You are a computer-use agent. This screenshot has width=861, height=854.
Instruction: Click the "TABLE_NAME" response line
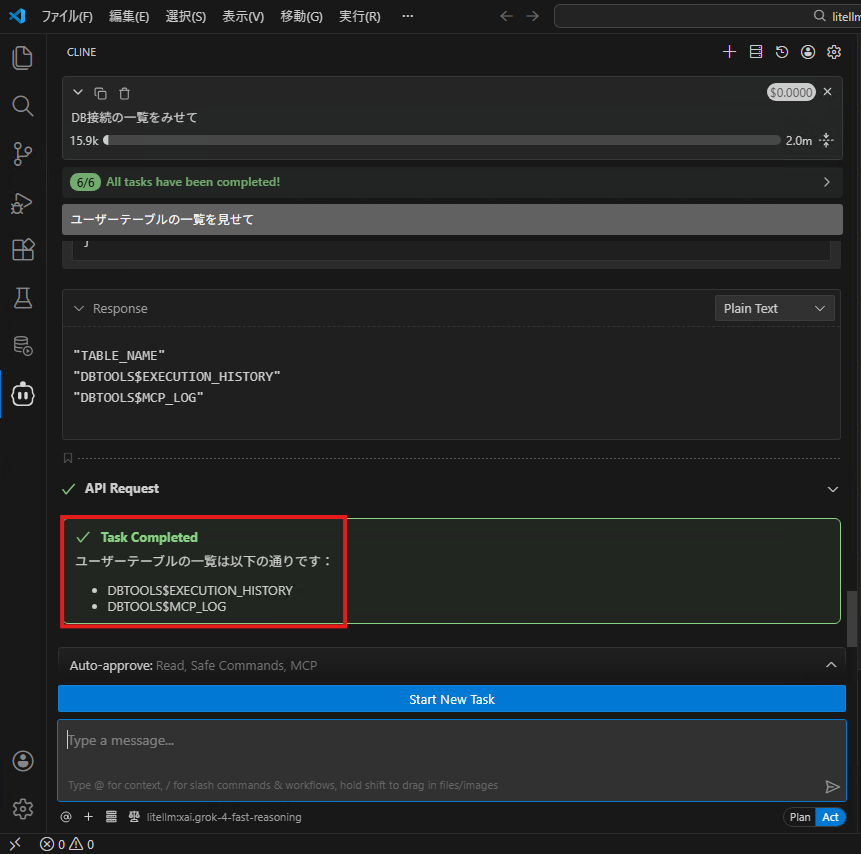pos(119,356)
